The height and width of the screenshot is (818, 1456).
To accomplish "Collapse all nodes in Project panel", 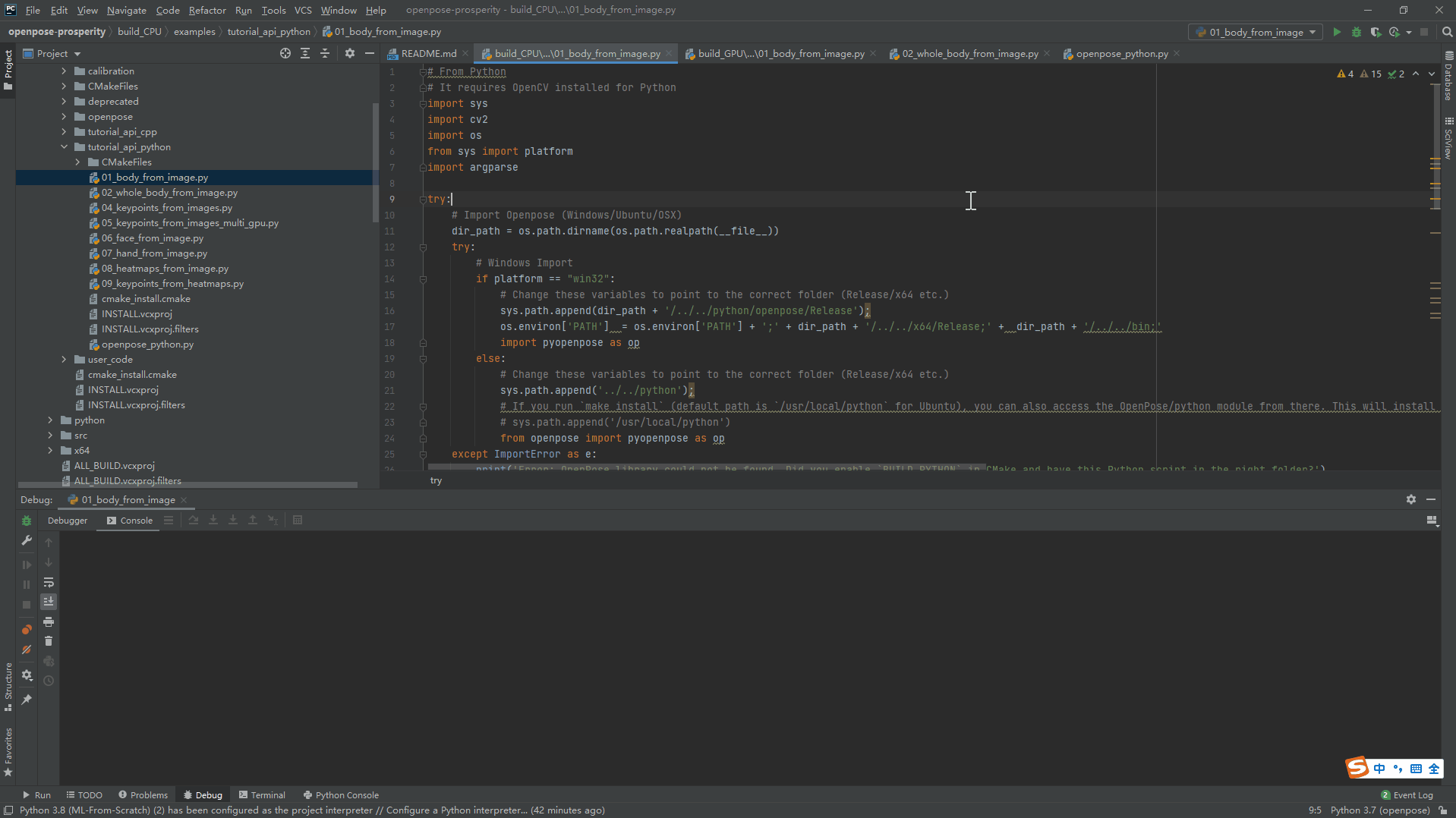I will (325, 53).
